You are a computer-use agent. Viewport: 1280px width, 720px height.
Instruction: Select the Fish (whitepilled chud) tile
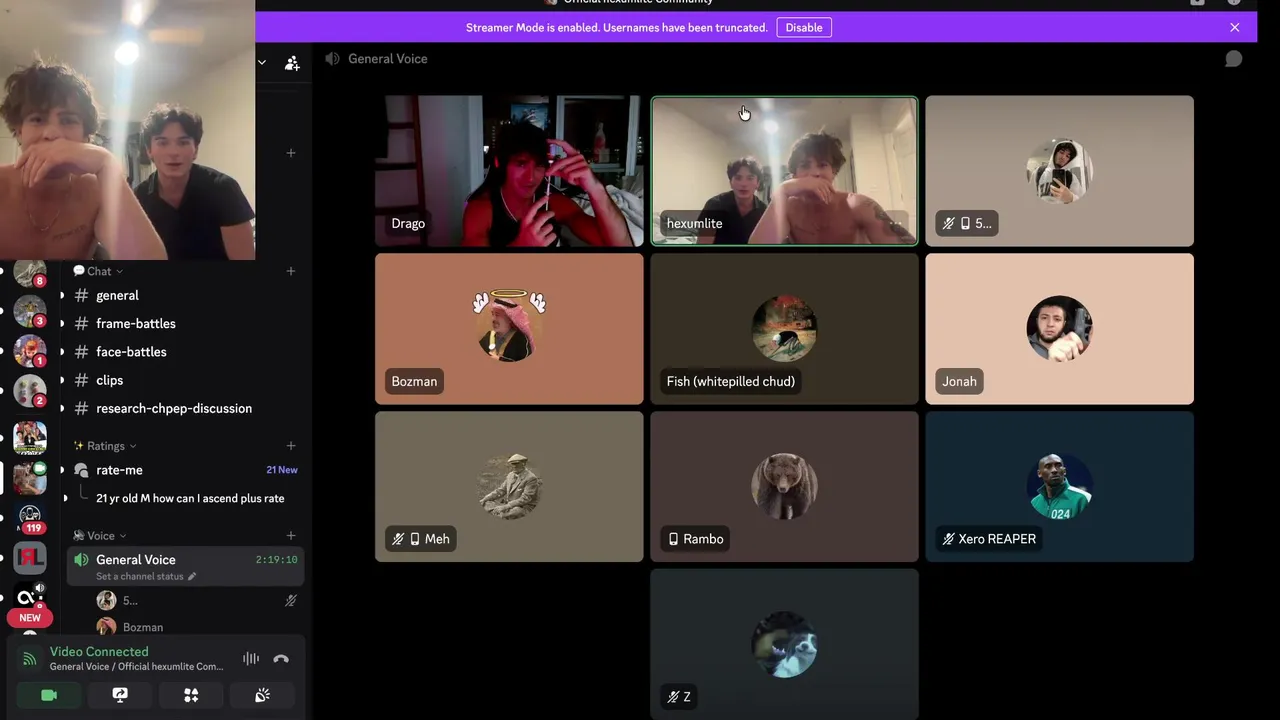point(784,329)
